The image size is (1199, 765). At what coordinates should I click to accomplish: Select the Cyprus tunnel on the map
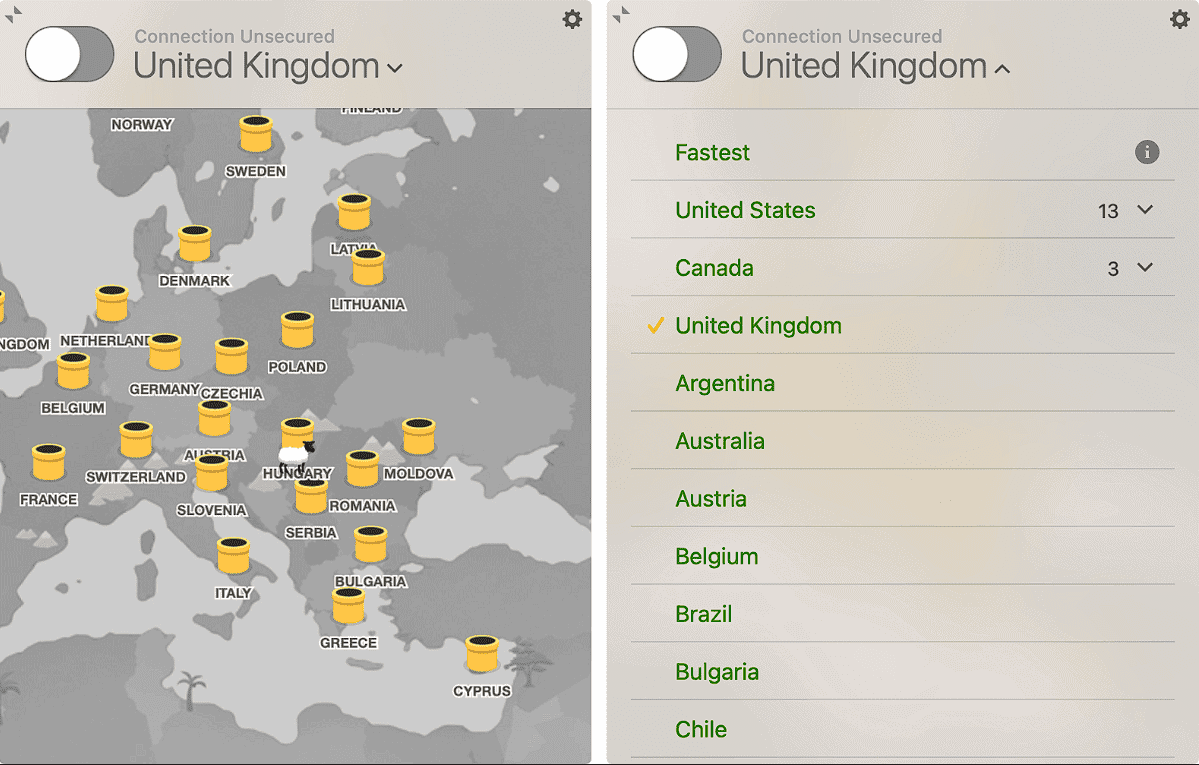(482, 653)
